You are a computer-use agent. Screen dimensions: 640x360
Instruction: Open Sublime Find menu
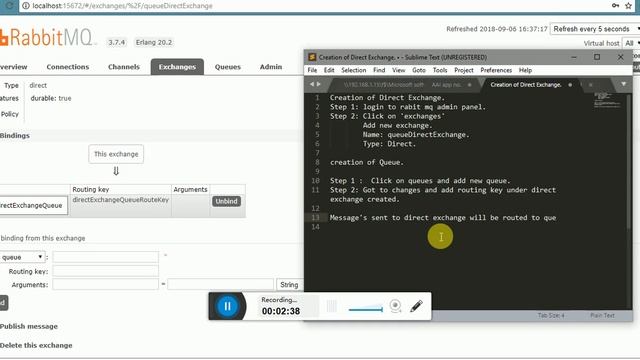point(379,70)
